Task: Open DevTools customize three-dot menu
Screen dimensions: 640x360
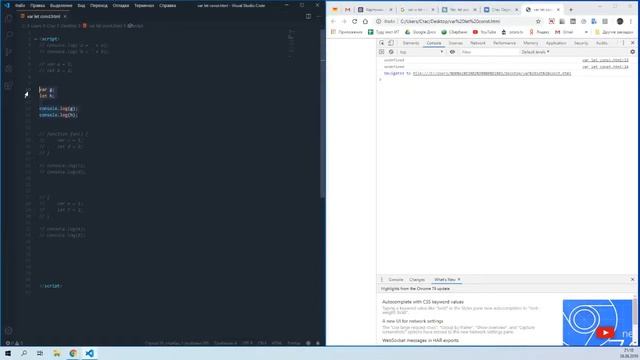Action: (623, 43)
